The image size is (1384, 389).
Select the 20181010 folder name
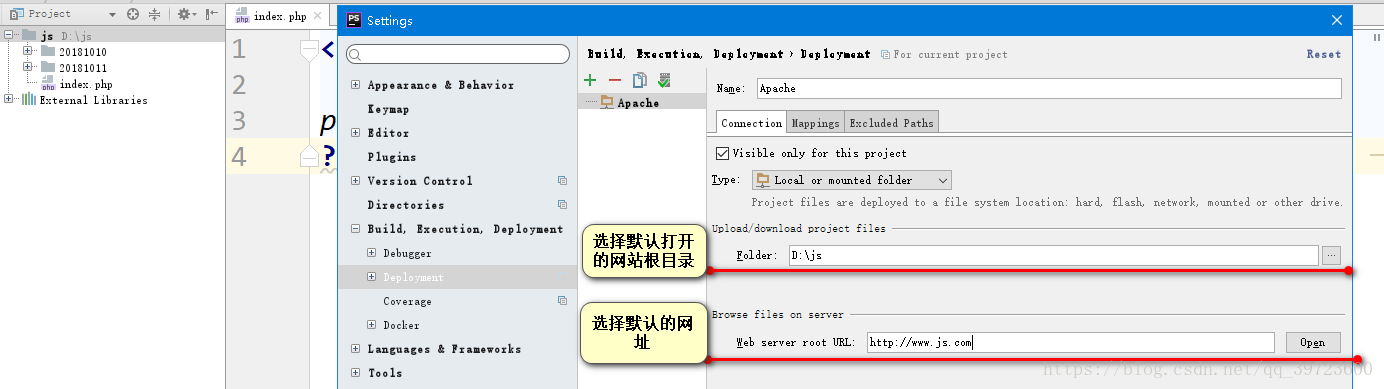(82, 51)
